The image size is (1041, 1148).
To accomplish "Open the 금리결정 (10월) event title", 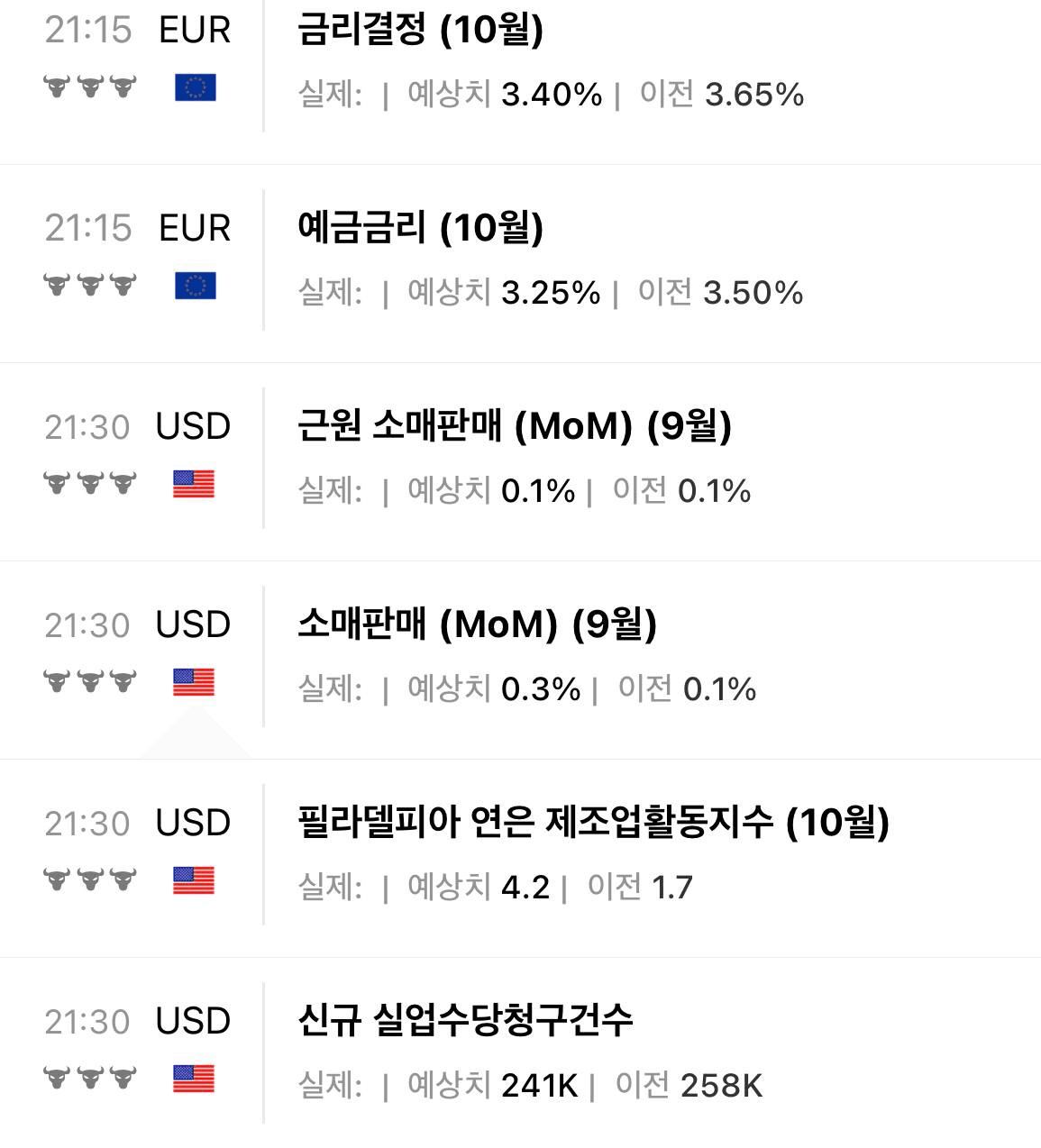I will point(421,30).
